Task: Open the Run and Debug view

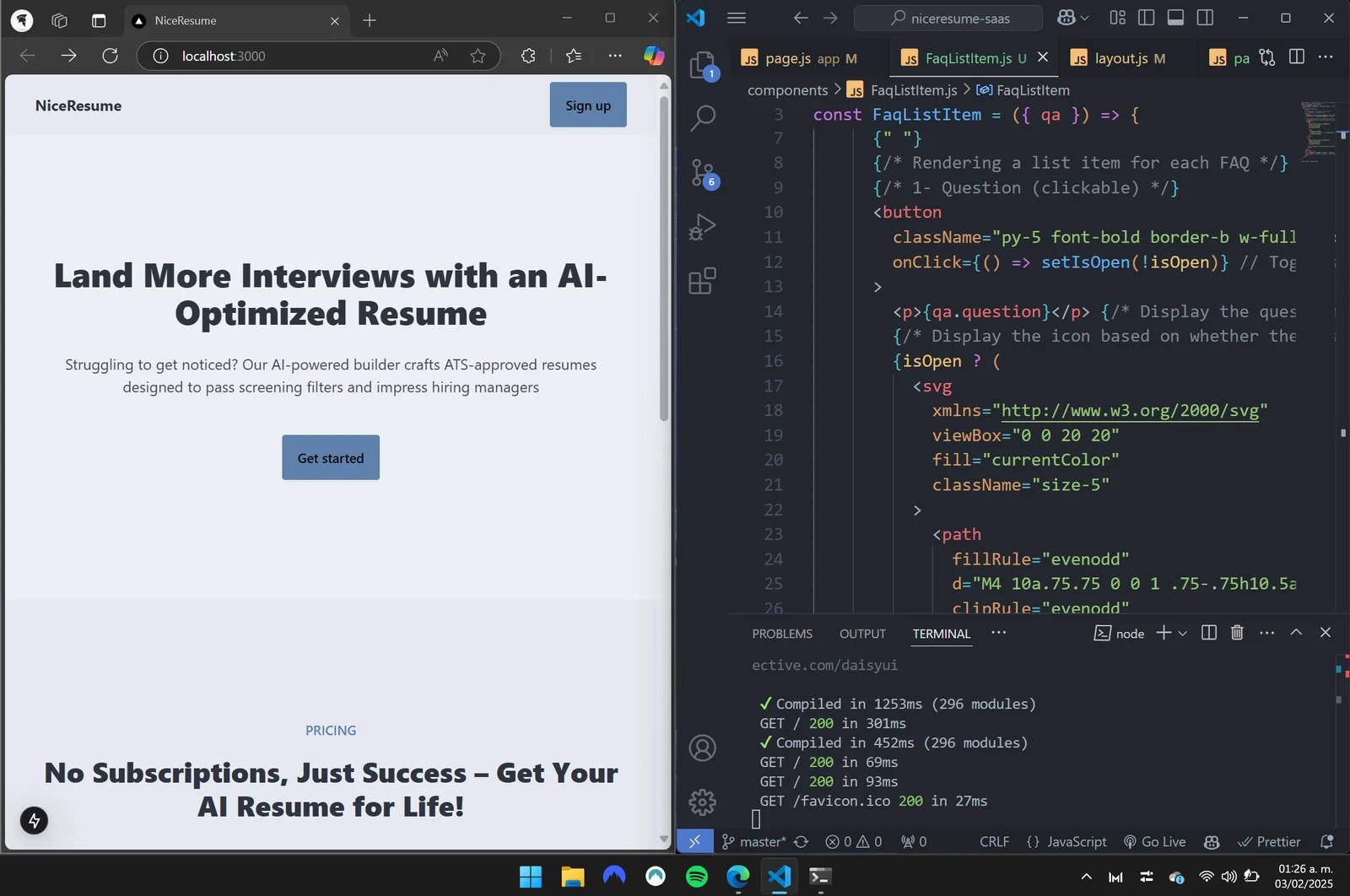Action: pyautogui.click(x=702, y=227)
